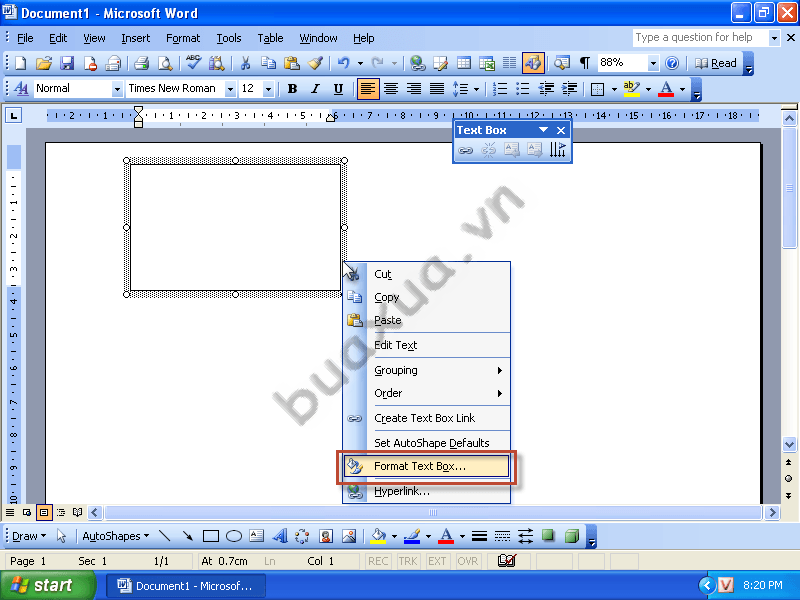Choose Edit Text in context menu

pos(427,345)
